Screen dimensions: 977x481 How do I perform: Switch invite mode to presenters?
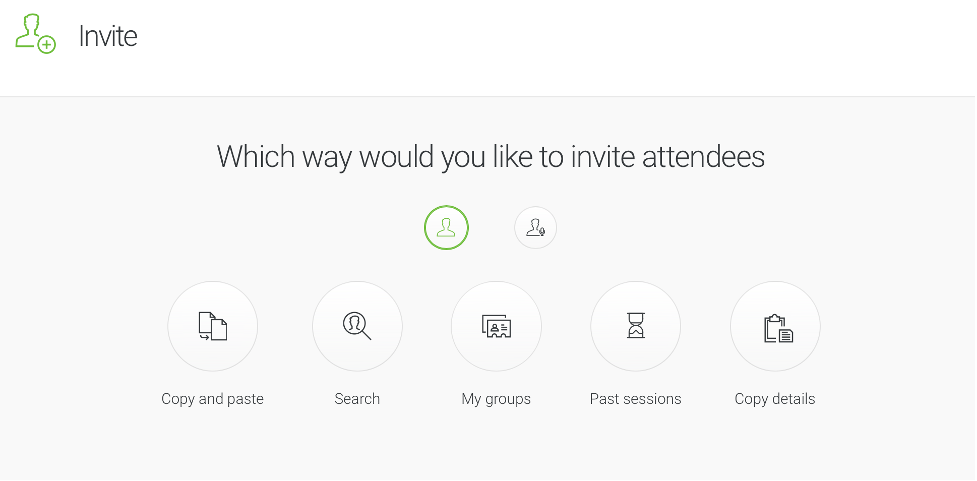[x=535, y=228]
